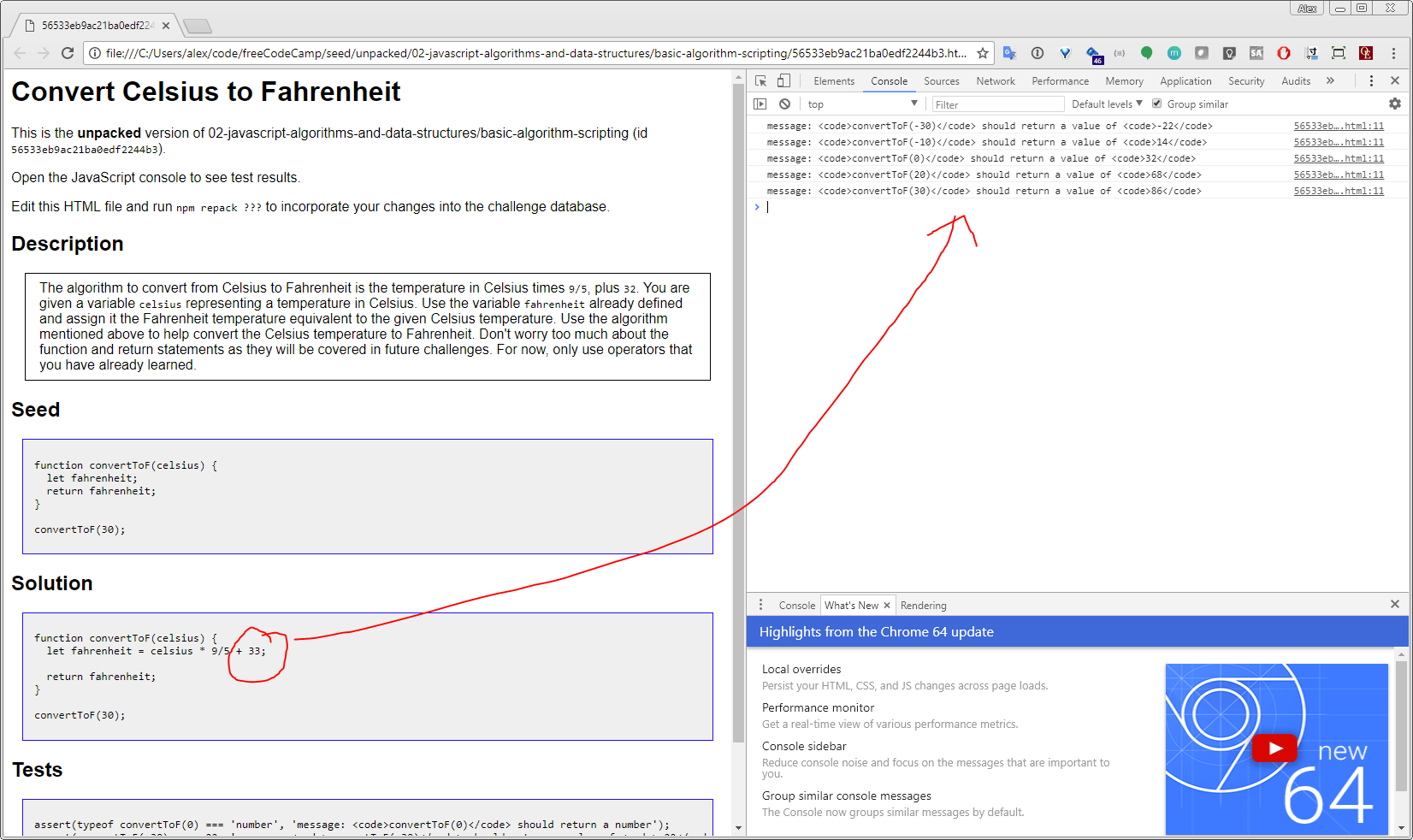Toggle the DevTools device toolbar

[783, 80]
